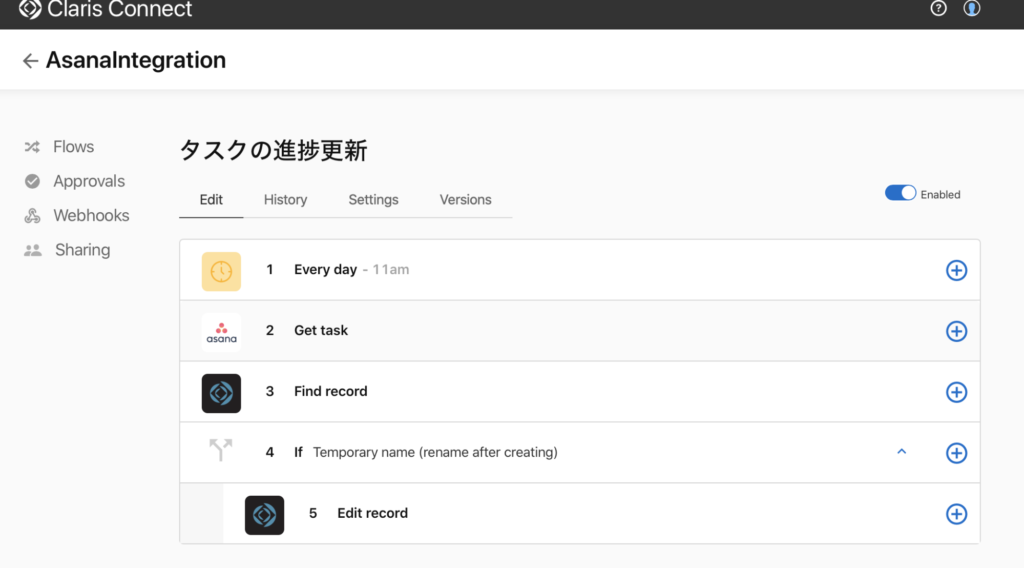Click the help question mark icon
Viewport: 1024px width, 568px height.
(x=938, y=9)
